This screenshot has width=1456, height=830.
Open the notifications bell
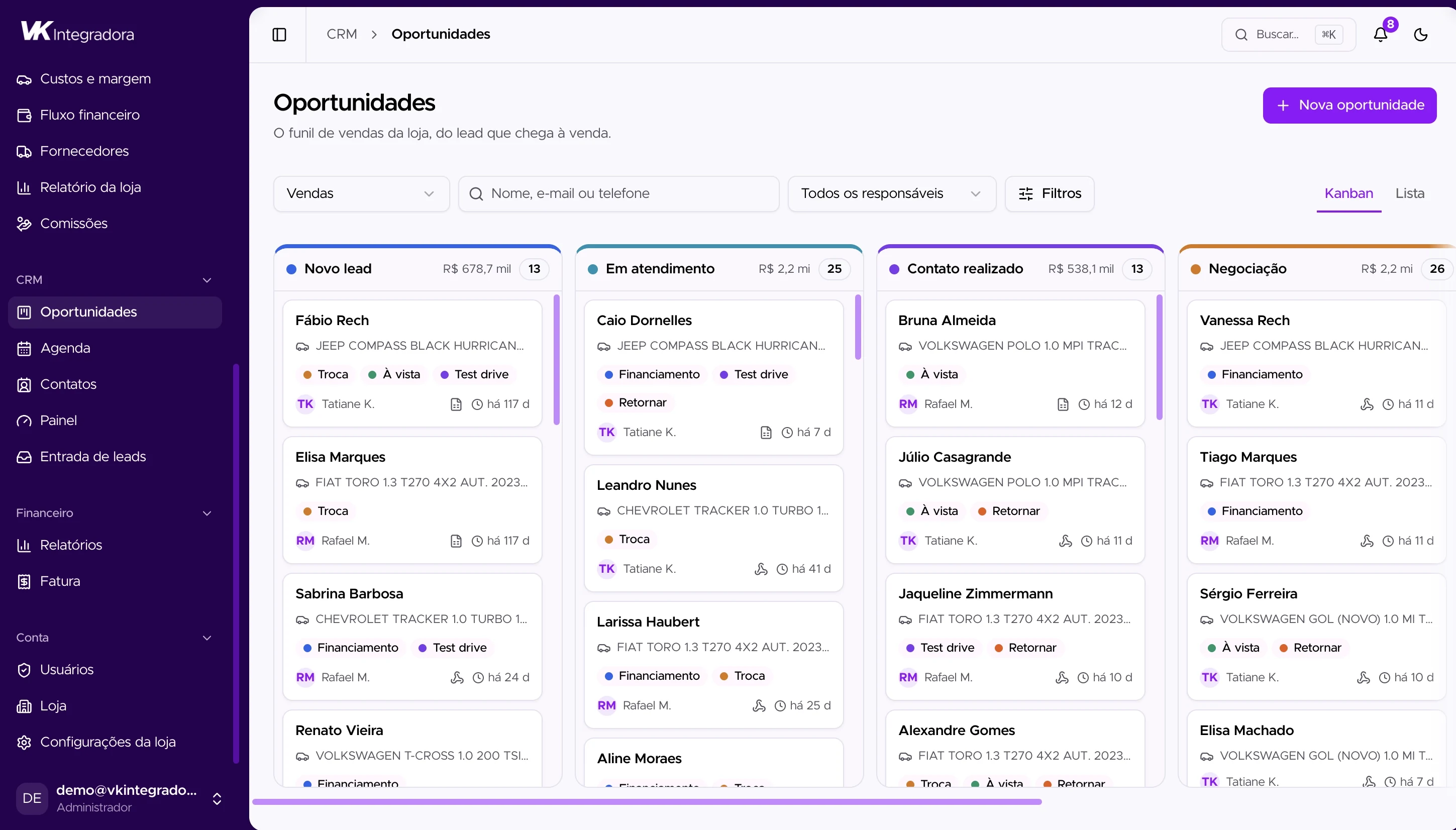pos(1380,35)
